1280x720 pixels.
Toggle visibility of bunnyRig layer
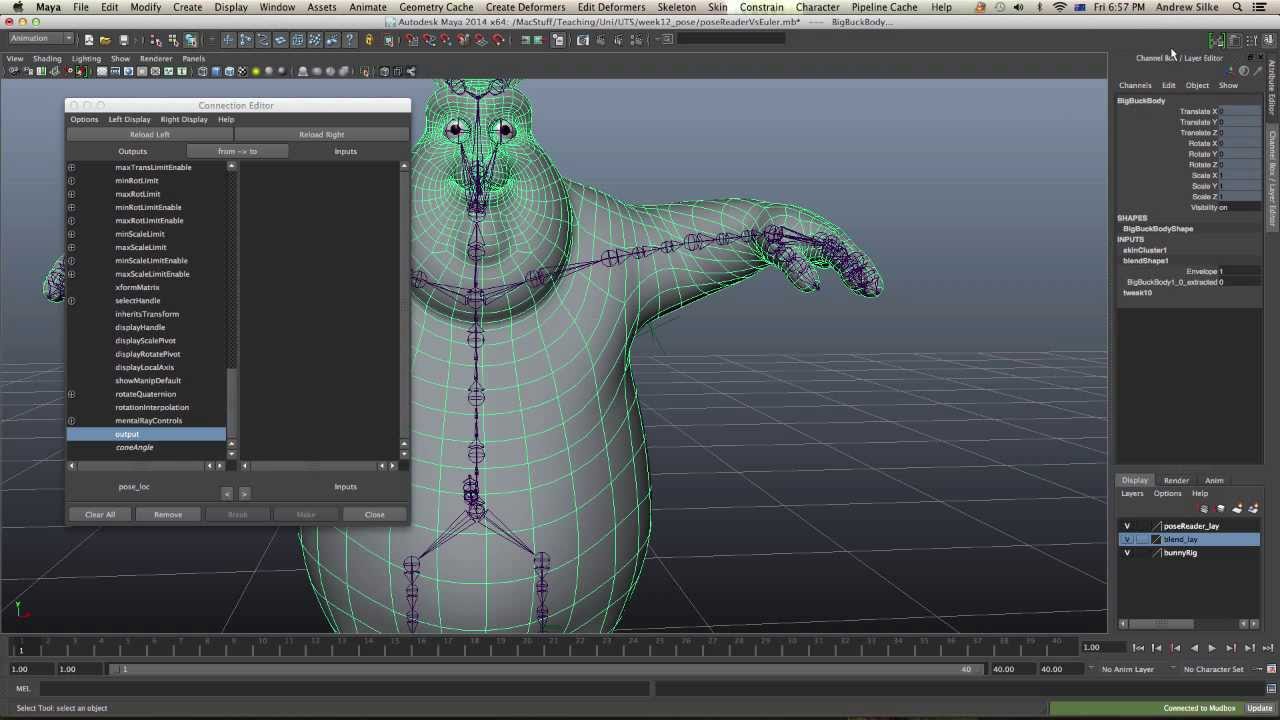(1127, 552)
